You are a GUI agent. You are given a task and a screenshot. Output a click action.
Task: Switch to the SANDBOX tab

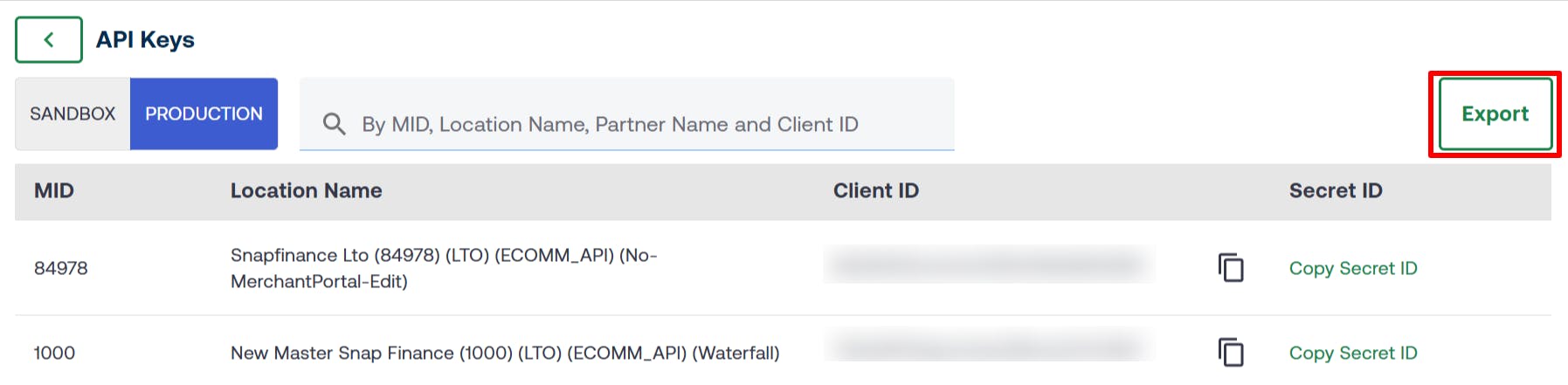coord(73,113)
